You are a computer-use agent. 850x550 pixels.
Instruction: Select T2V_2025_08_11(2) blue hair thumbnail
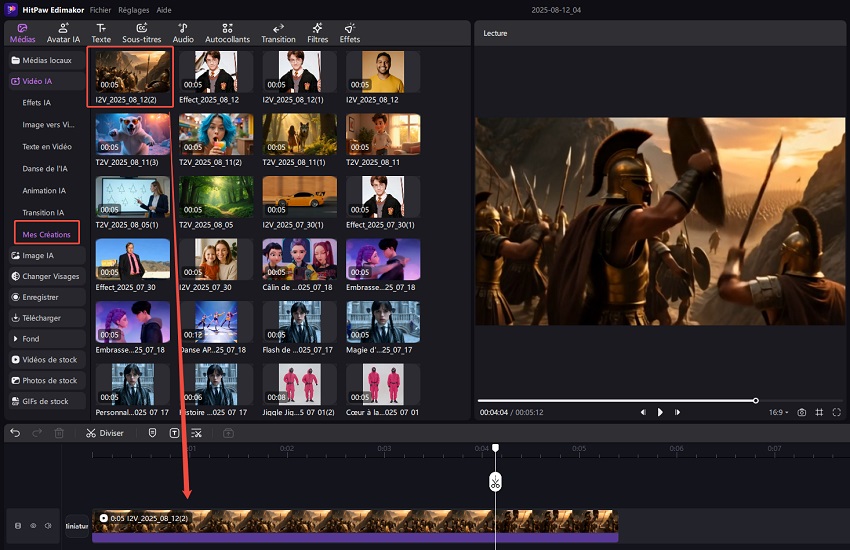point(216,134)
